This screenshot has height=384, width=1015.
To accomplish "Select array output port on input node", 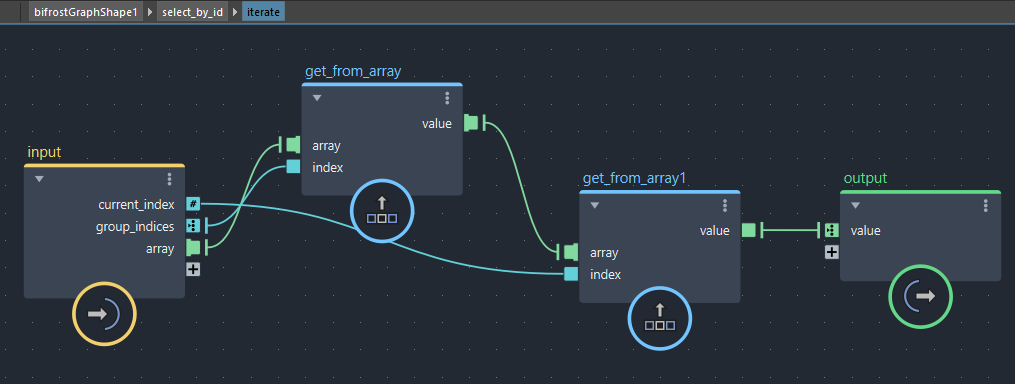I will click(x=193, y=247).
